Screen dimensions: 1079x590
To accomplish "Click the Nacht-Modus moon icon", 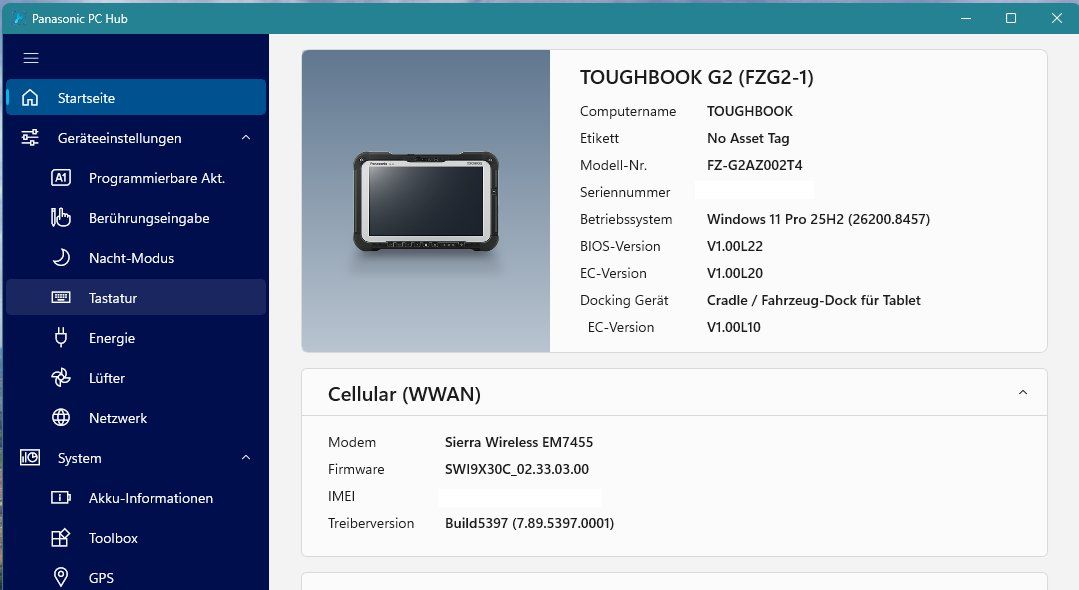I will (61, 257).
